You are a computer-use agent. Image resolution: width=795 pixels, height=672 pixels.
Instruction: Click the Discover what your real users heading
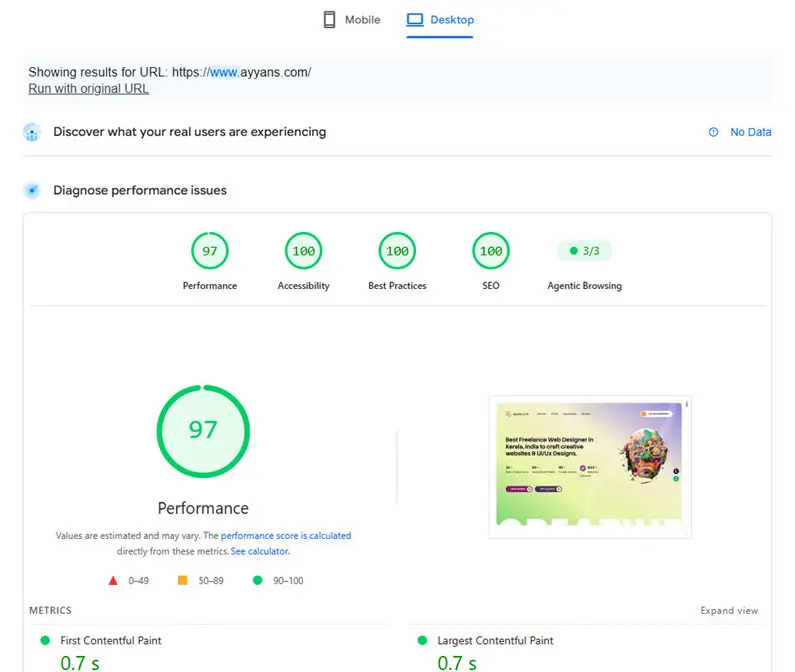click(x=190, y=132)
